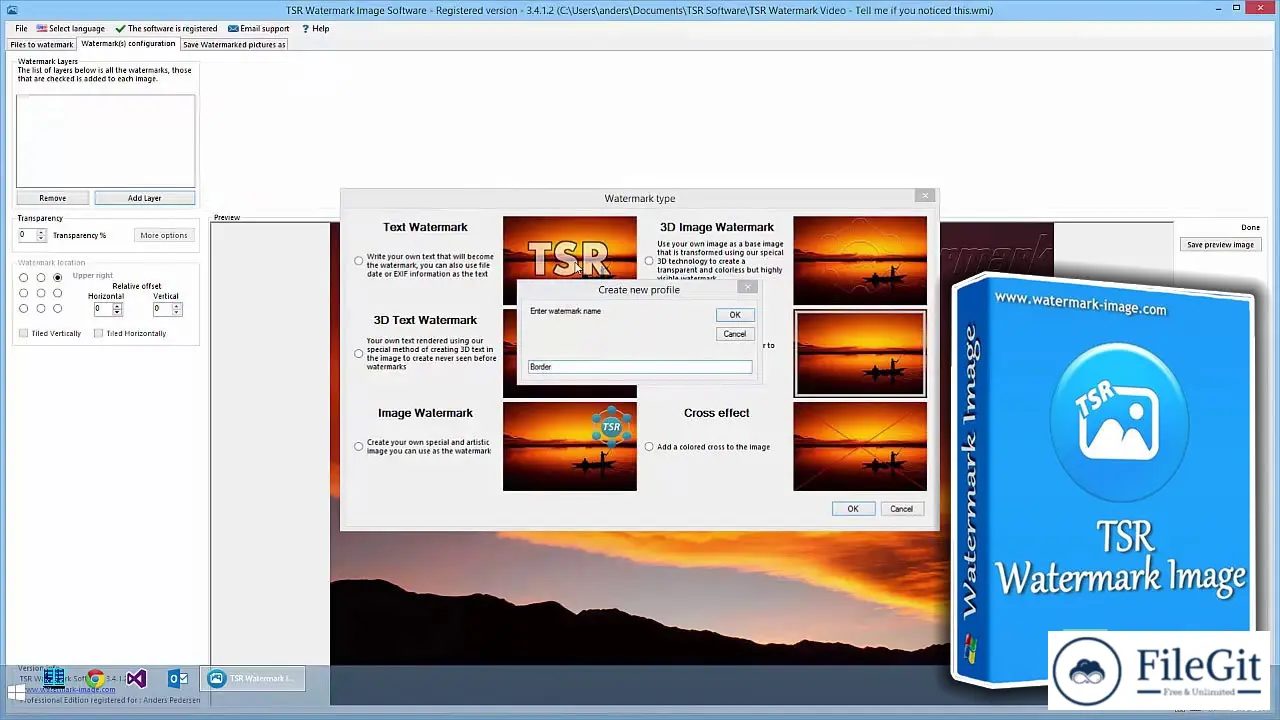Click the Horizontal offset value field
1280x720 pixels.
coord(102,309)
